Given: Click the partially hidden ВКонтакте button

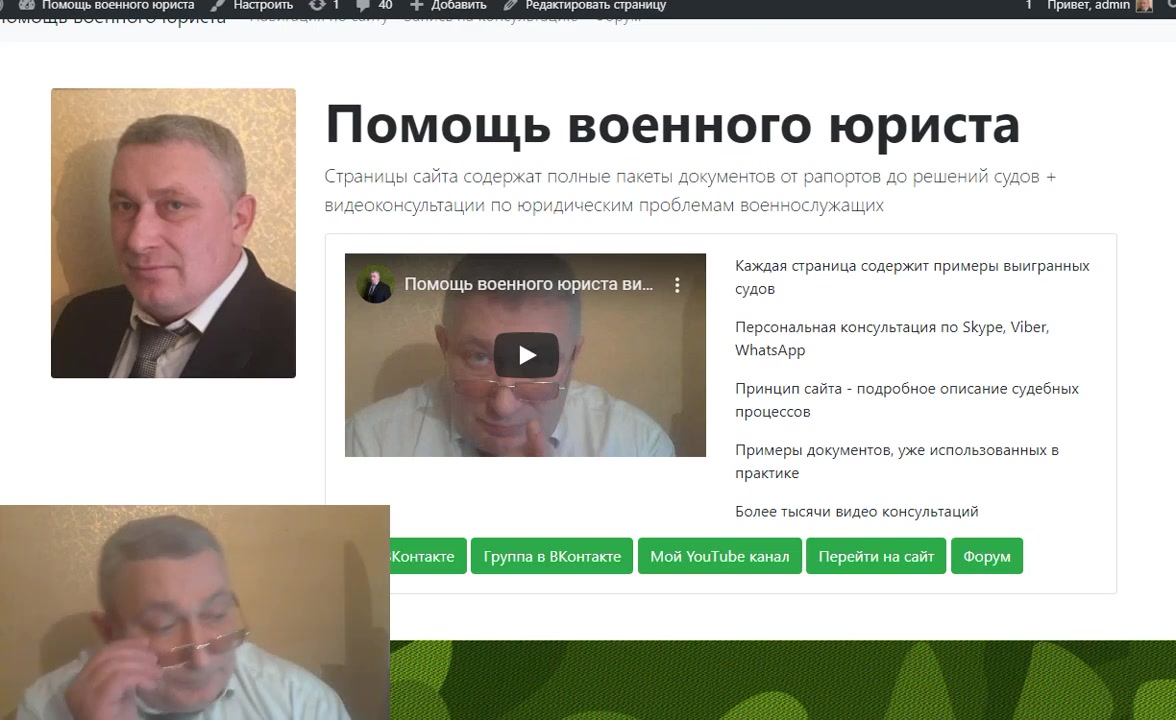Looking at the screenshot, I should (x=428, y=556).
